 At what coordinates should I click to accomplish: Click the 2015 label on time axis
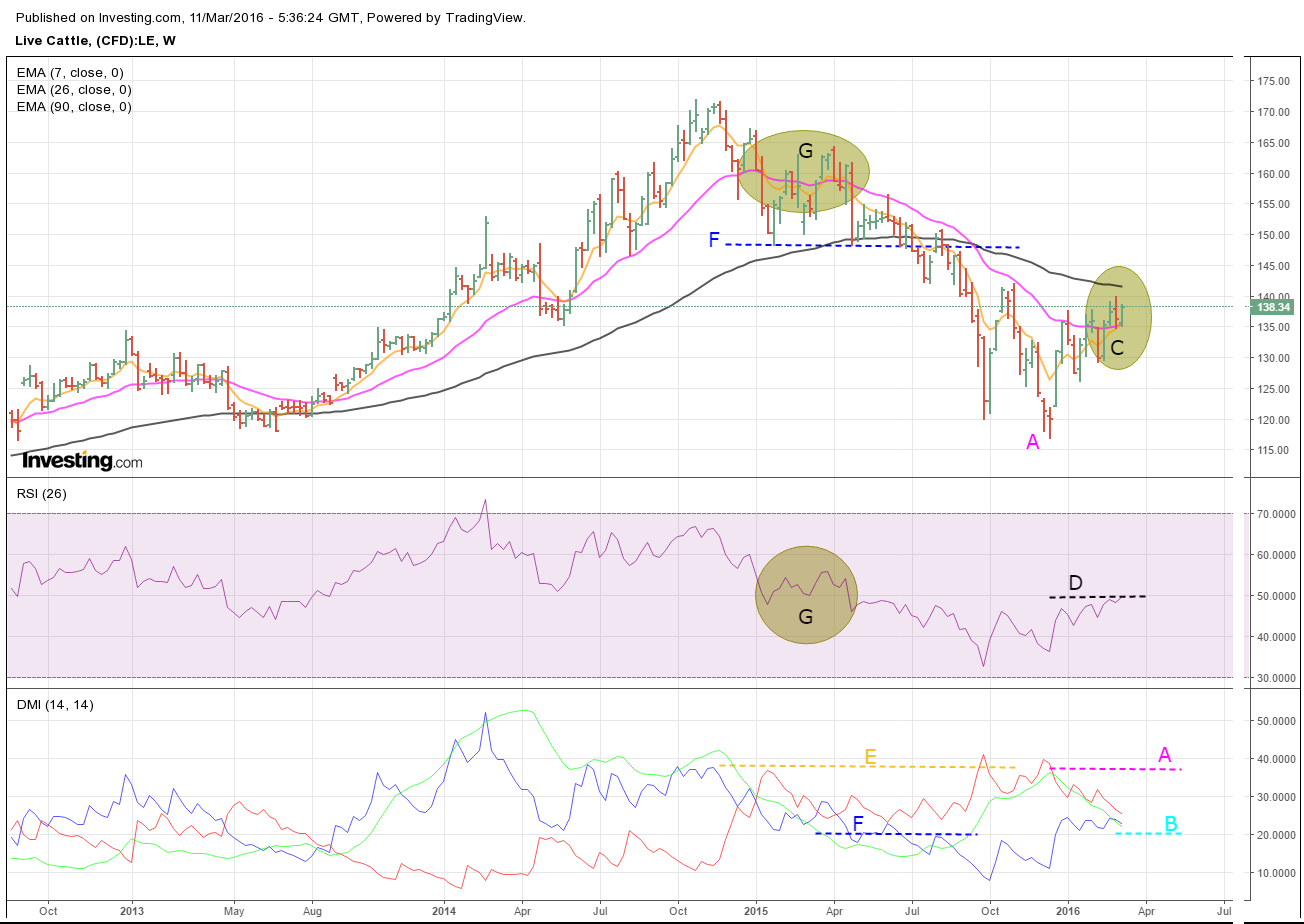(755, 911)
